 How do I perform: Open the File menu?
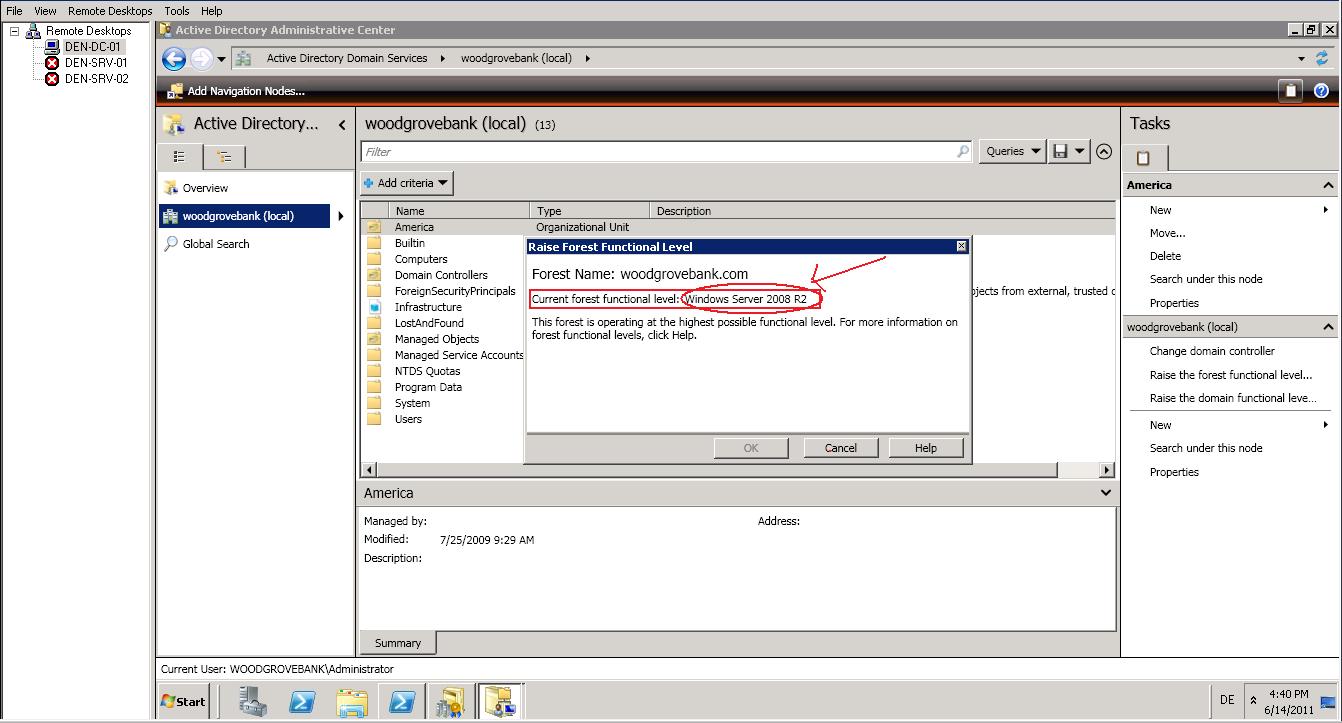(x=15, y=11)
